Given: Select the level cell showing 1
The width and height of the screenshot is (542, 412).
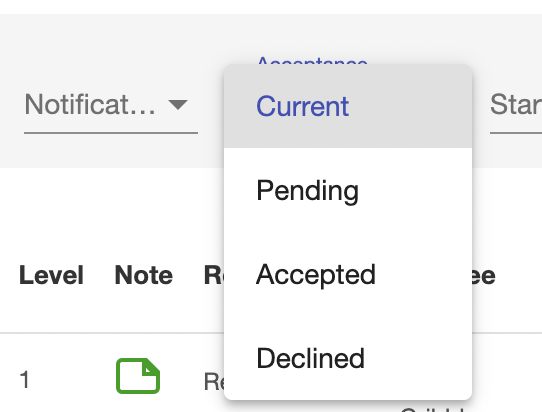Looking at the screenshot, I should point(24,380).
